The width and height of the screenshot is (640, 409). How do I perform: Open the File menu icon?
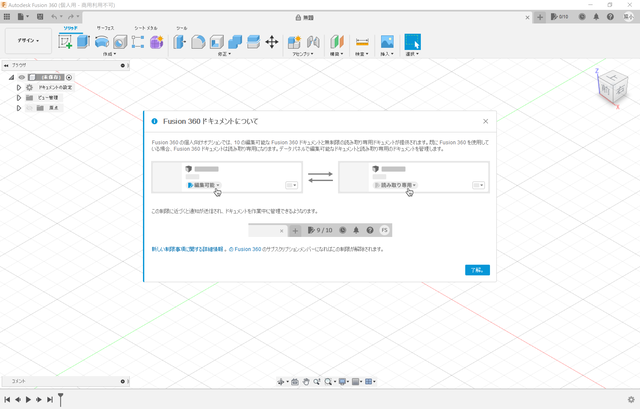tap(23, 17)
